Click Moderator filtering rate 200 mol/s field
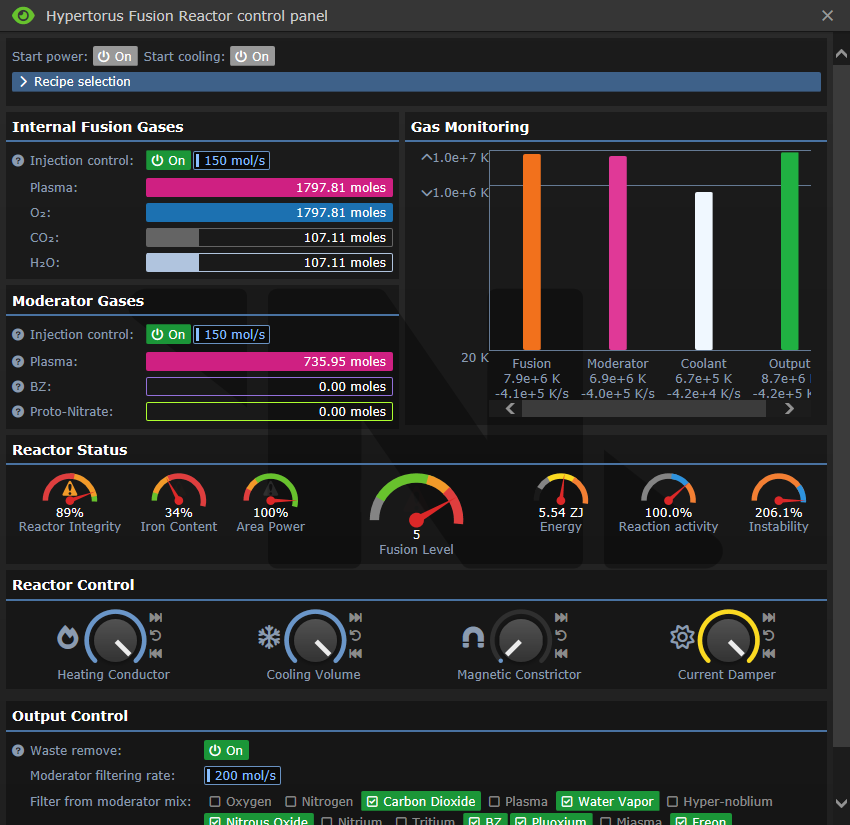The width and height of the screenshot is (850, 825). 242,776
